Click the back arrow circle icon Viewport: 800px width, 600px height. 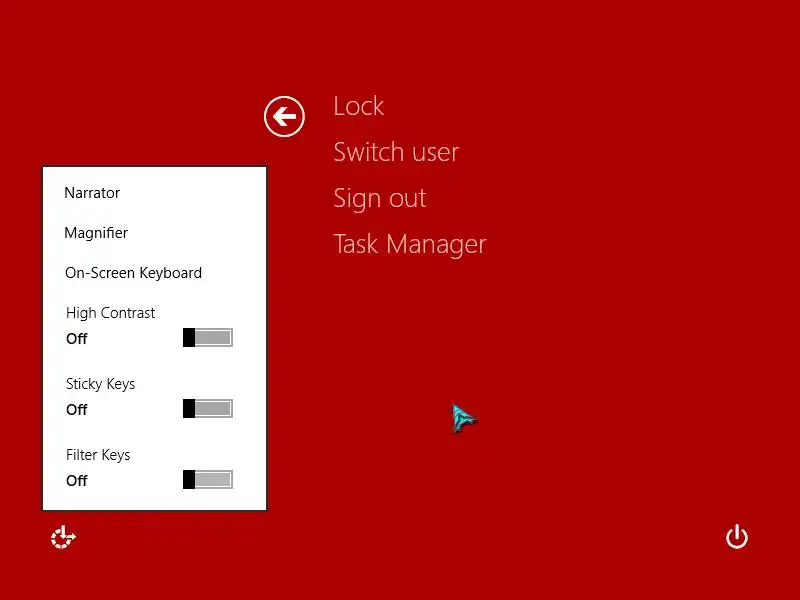click(x=284, y=116)
